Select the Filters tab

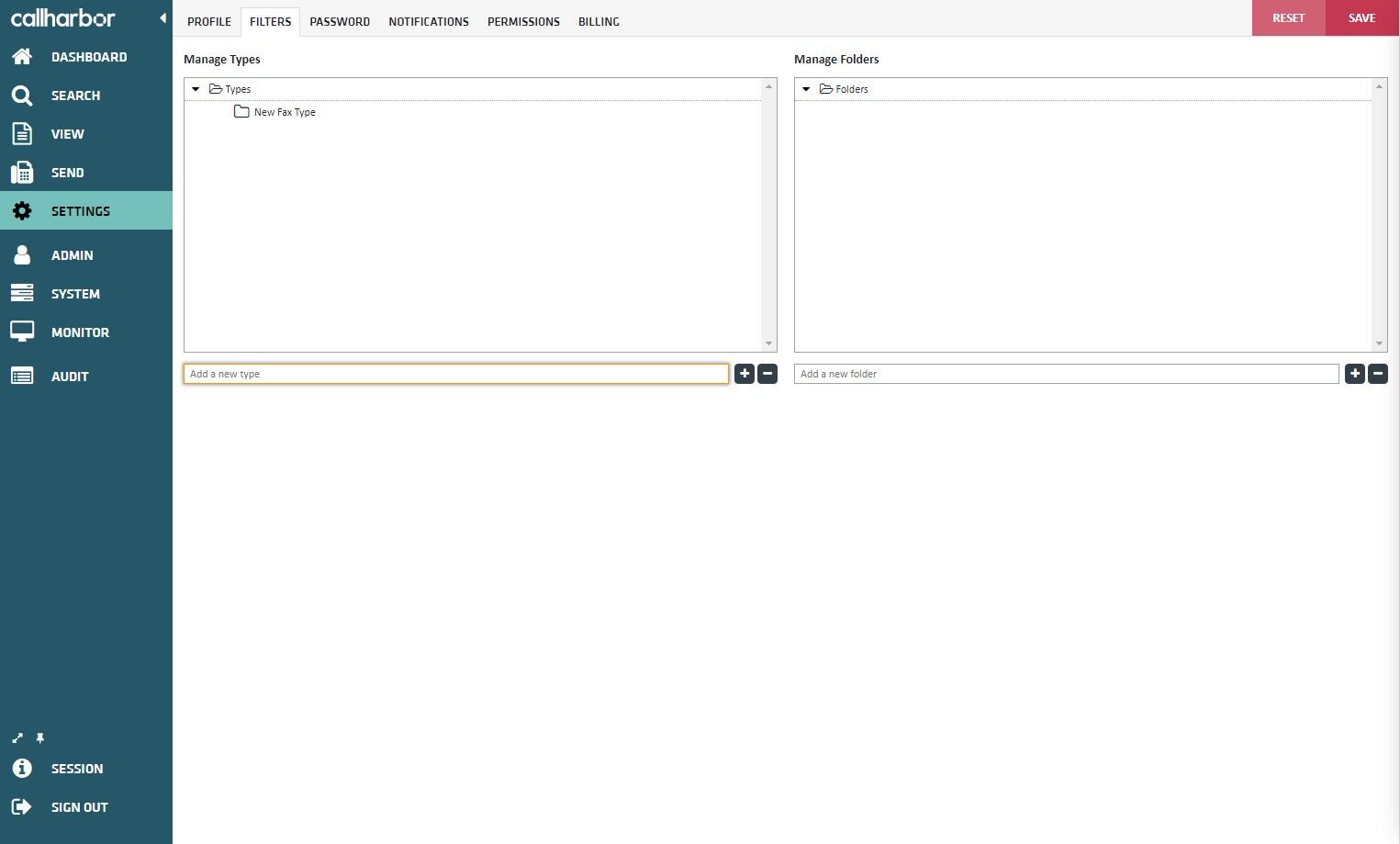coord(270,21)
